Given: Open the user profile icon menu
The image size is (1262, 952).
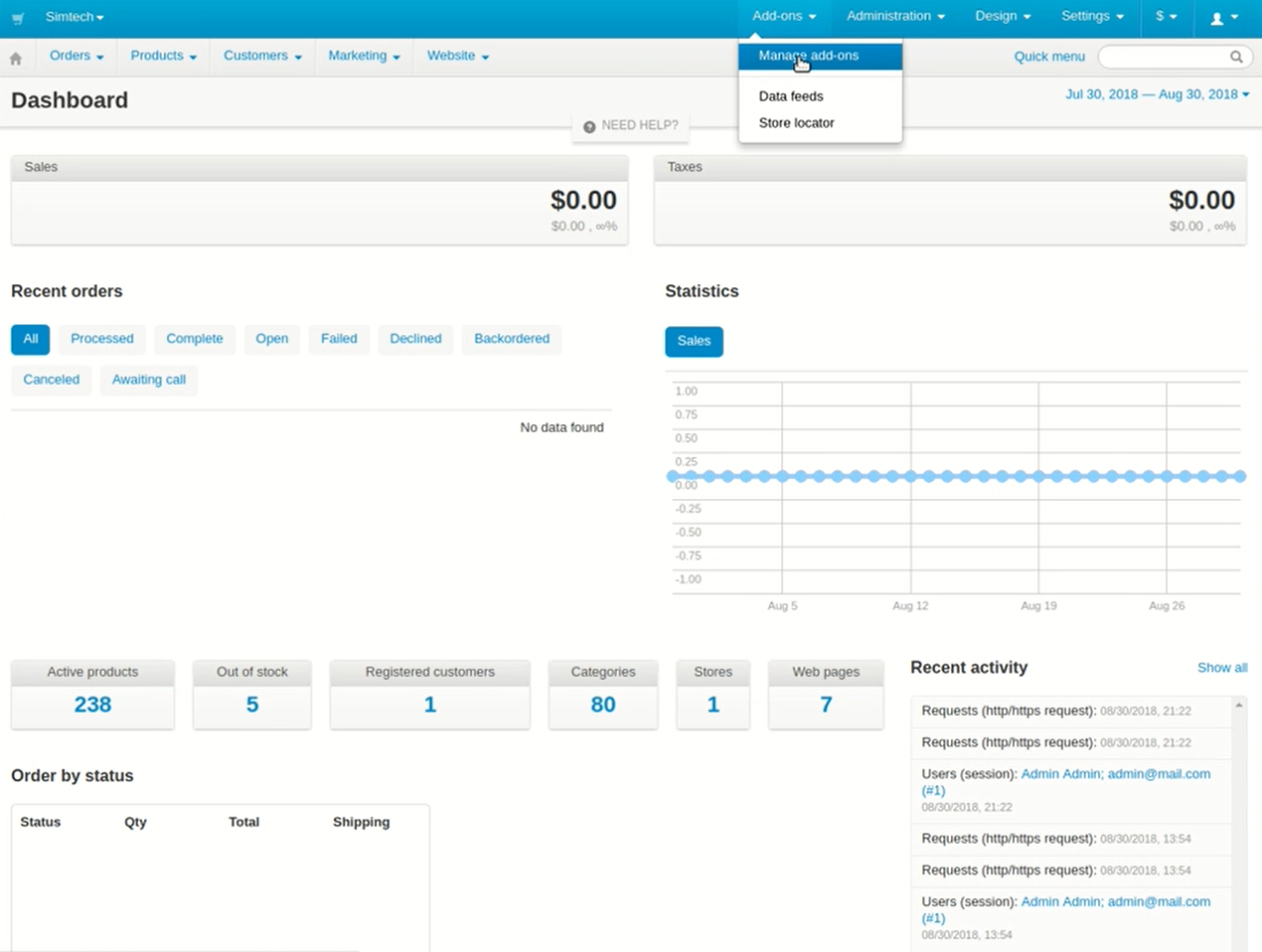Looking at the screenshot, I should [x=1223, y=17].
